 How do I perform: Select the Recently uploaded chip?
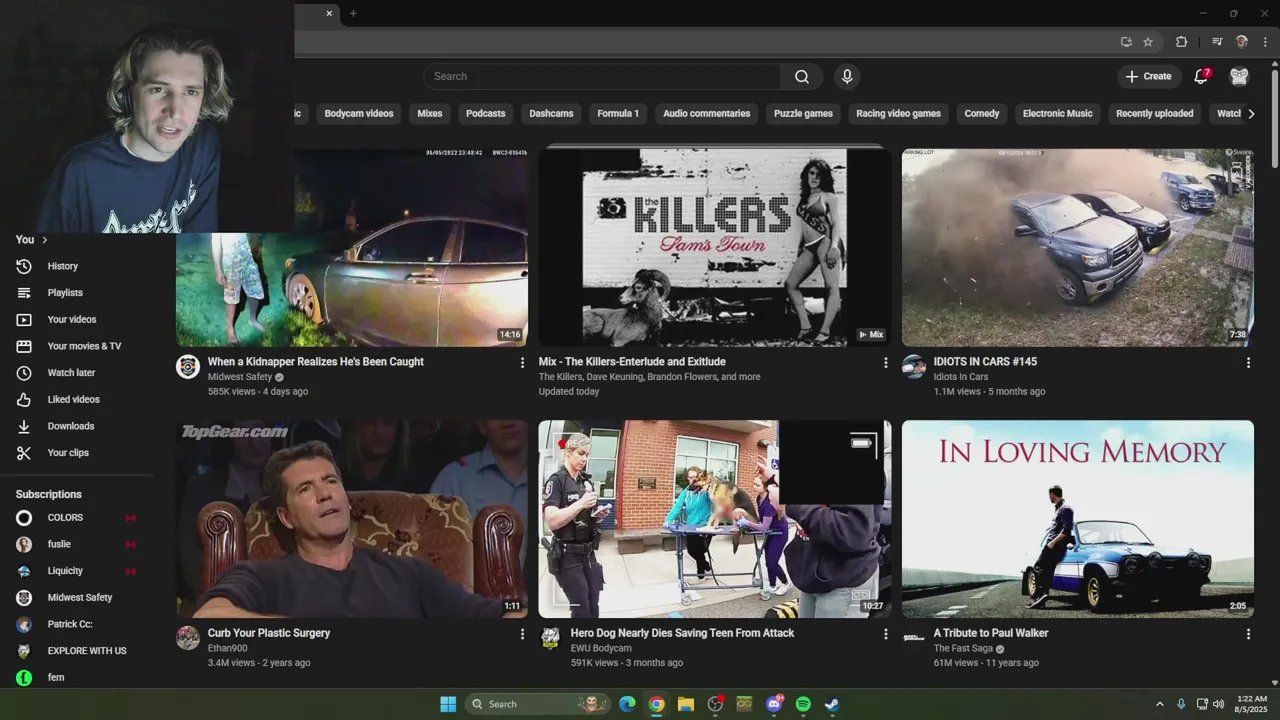pyautogui.click(x=1154, y=114)
